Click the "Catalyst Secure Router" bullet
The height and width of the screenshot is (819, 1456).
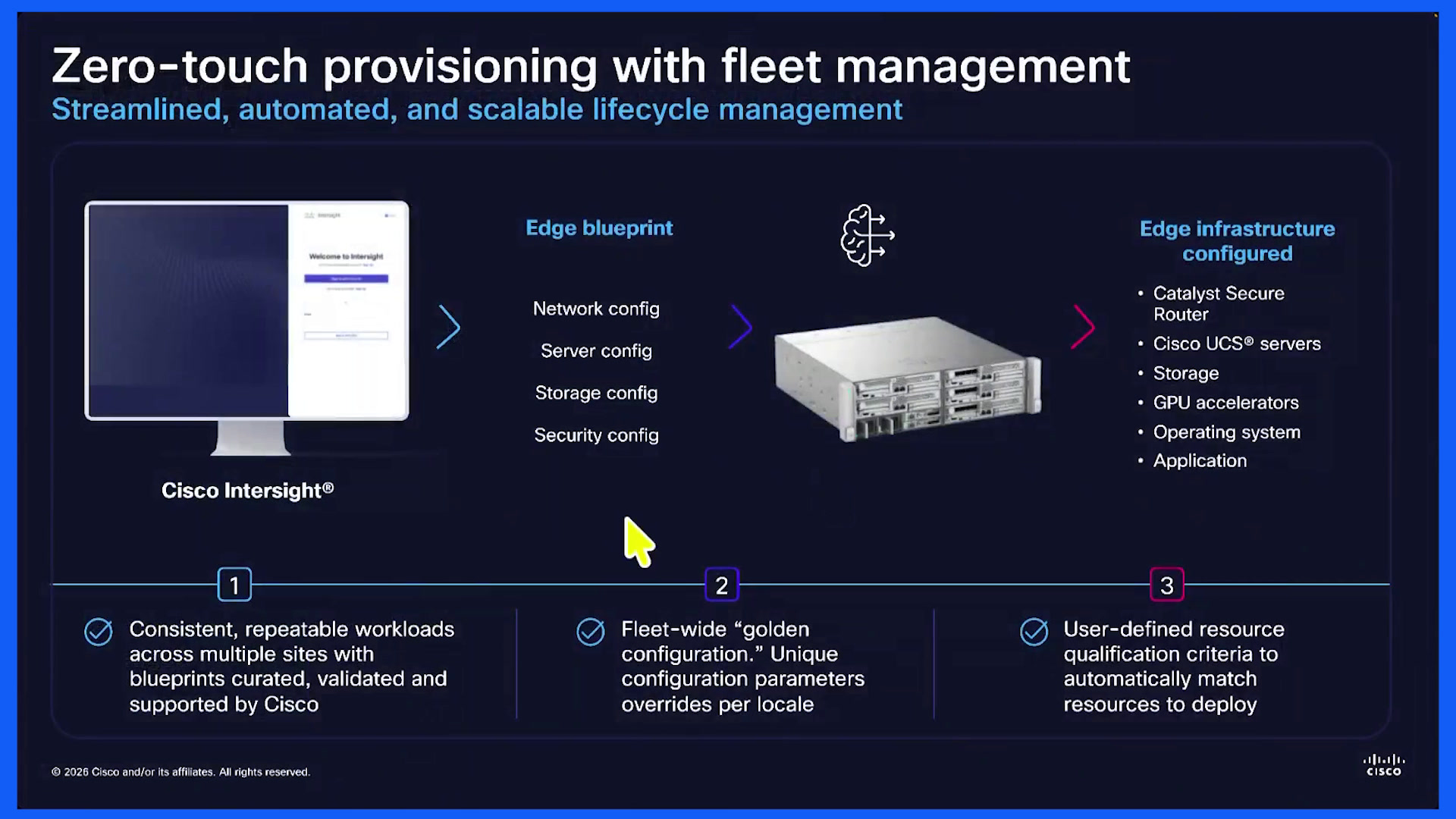coord(1219,303)
